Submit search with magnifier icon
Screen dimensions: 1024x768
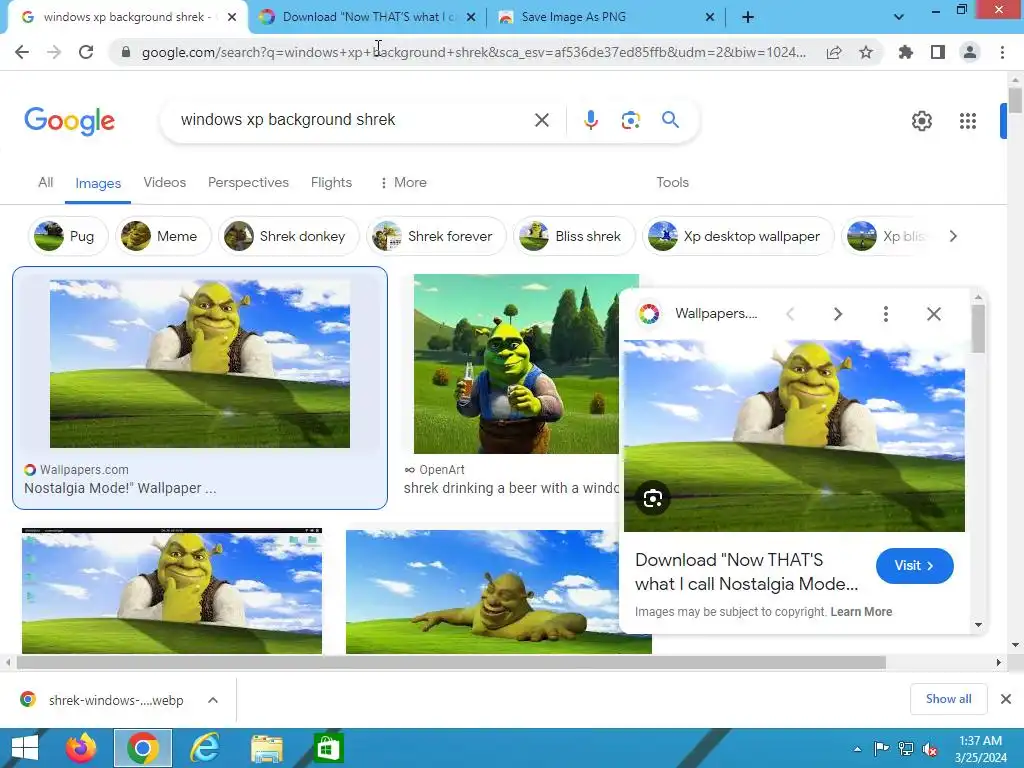tap(670, 120)
